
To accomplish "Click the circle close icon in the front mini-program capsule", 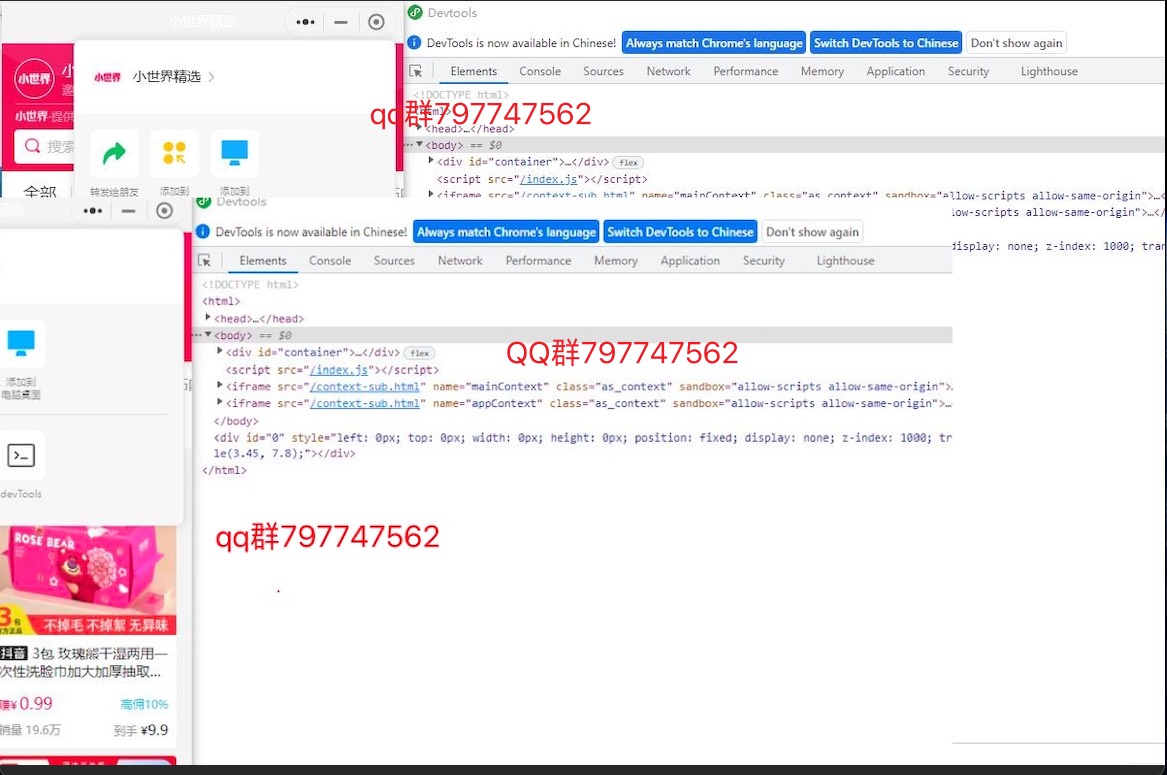I will coord(164,211).
